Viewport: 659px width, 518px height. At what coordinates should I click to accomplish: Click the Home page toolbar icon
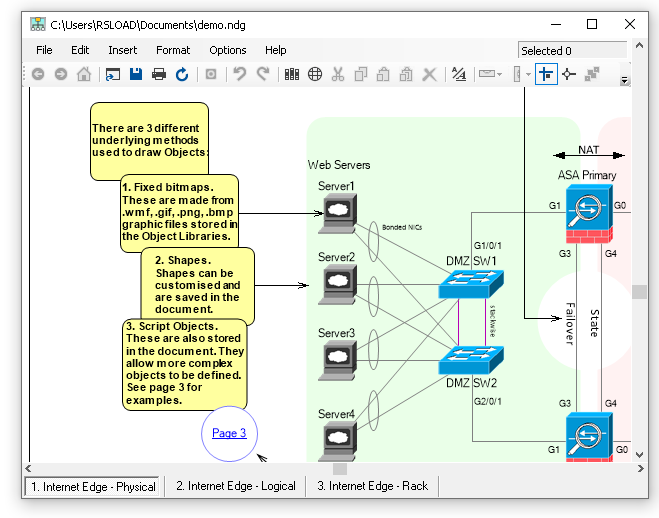(x=84, y=74)
